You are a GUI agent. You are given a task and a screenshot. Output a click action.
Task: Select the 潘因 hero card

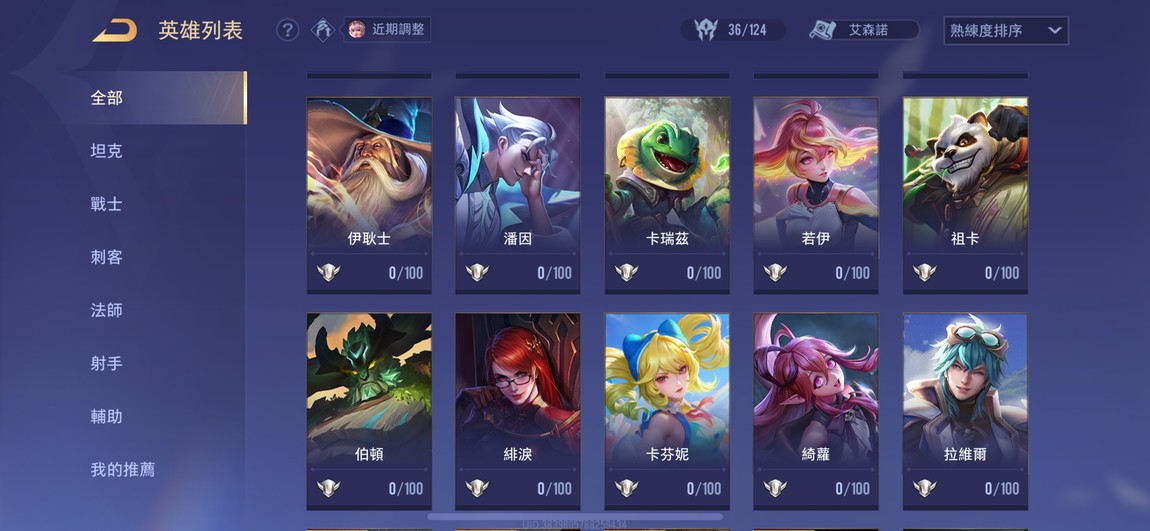518,196
